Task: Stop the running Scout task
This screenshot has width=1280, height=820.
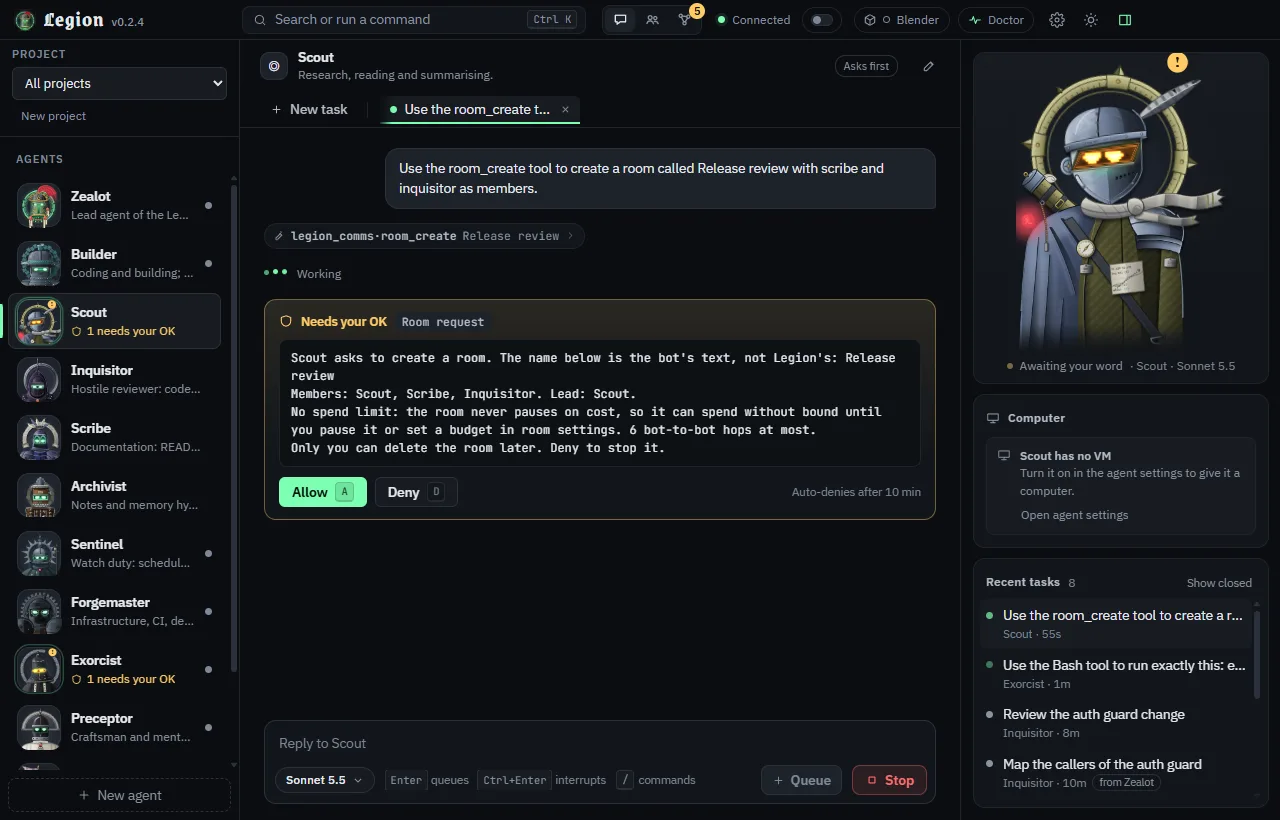Action: [x=889, y=780]
